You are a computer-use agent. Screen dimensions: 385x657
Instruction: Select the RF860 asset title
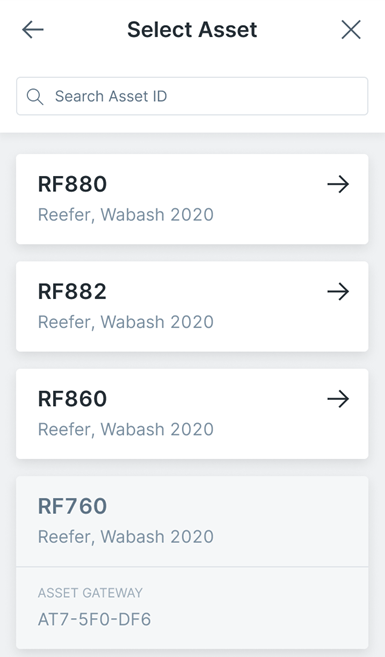coord(72,399)
